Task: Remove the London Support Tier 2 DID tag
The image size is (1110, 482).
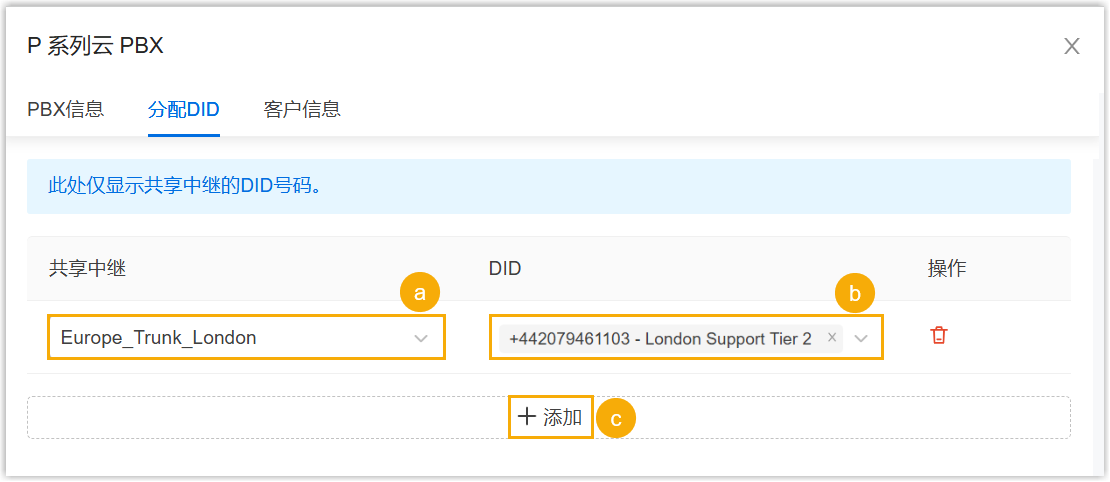Action: point(832,338)
